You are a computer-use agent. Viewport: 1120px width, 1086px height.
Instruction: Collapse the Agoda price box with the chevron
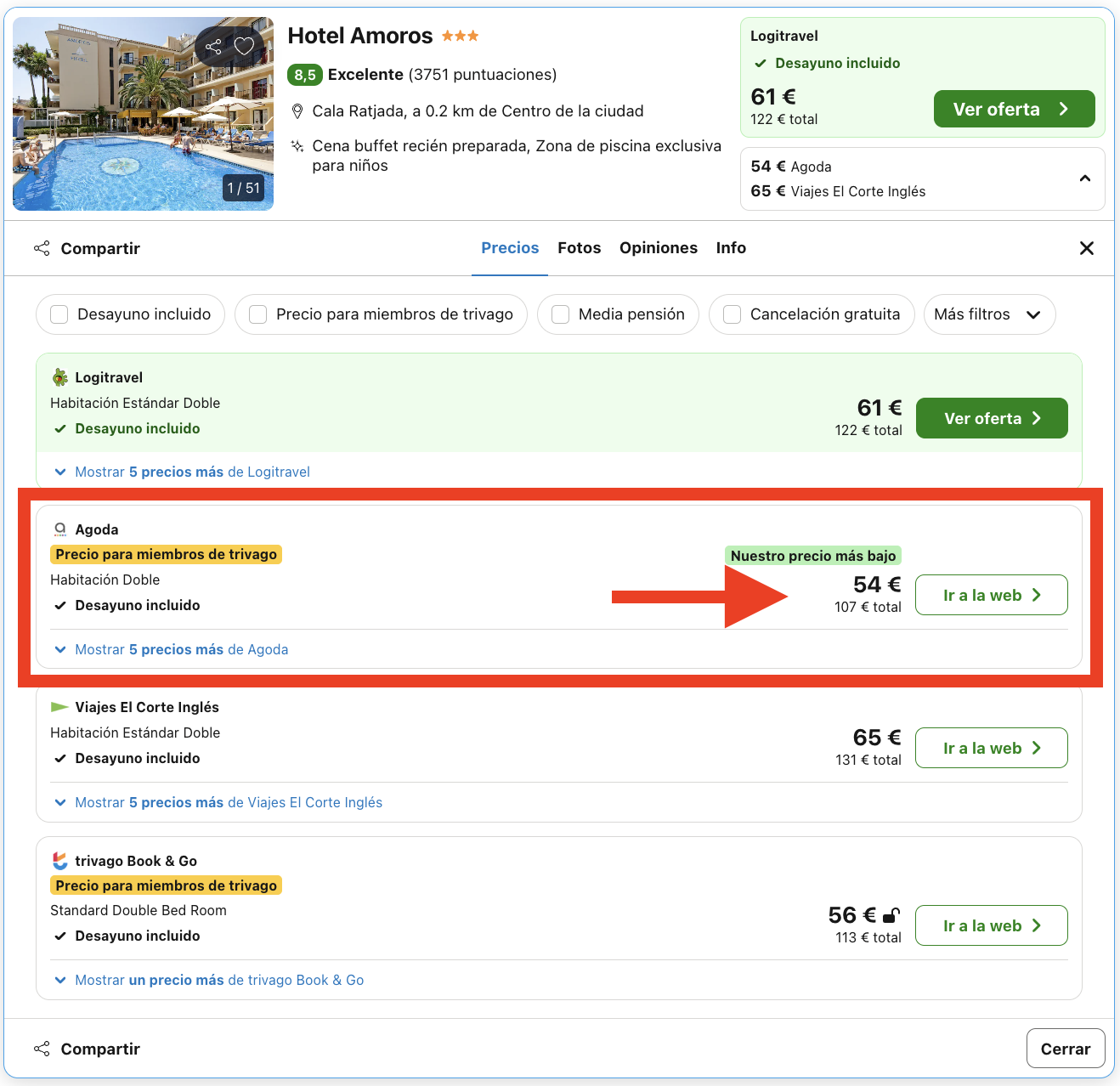point(1085,178)
